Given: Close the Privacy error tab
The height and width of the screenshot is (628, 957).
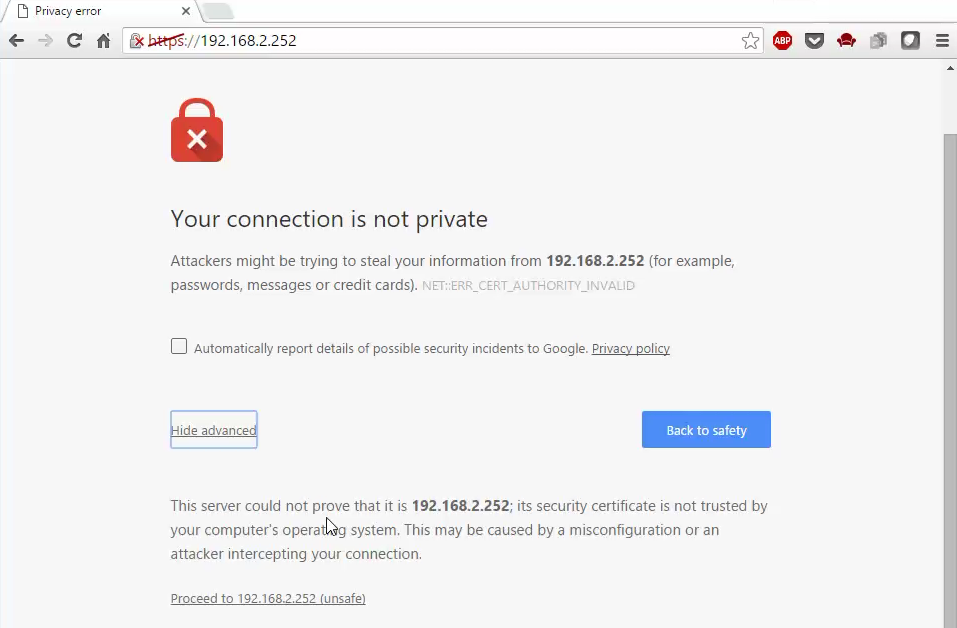Looking at the screenshot, I should [186, 11].
